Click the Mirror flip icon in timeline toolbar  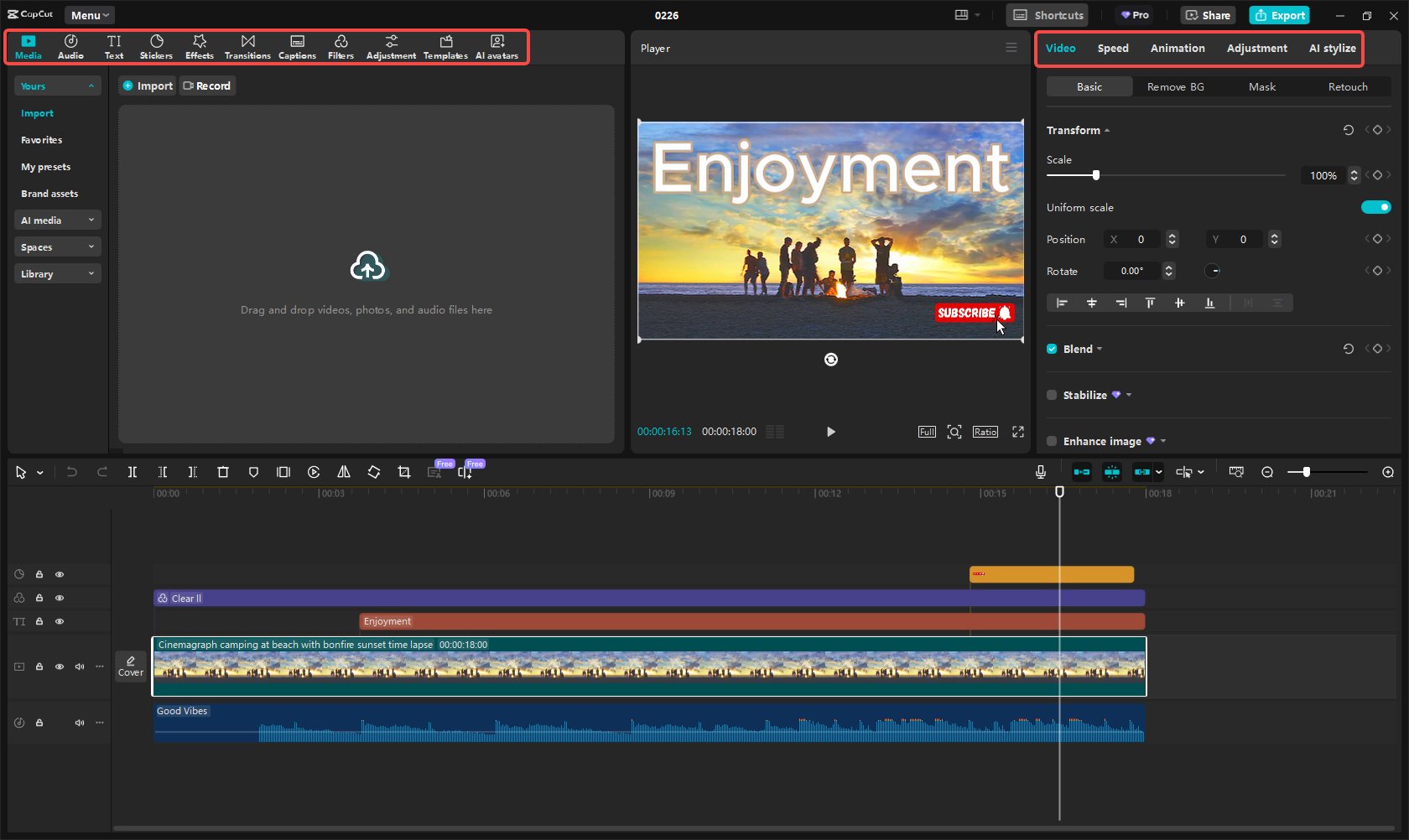tap(344, 472)
